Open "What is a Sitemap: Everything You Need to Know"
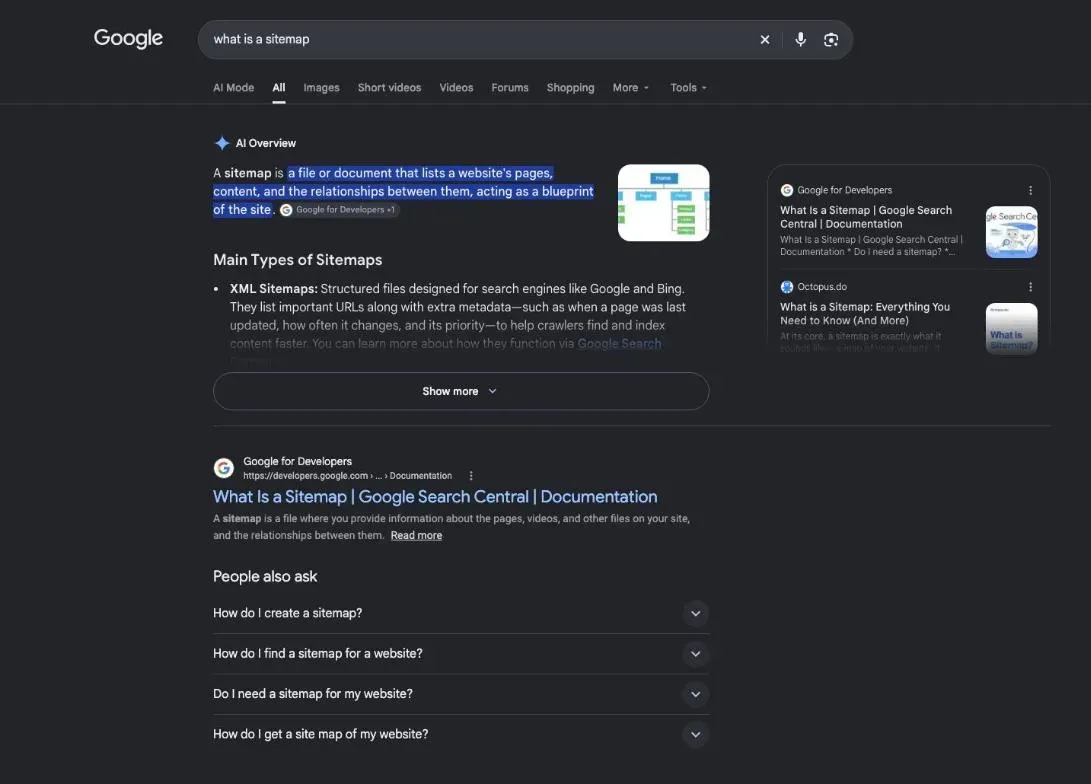This screenshot has width=1091, height=784. (864, 314)
